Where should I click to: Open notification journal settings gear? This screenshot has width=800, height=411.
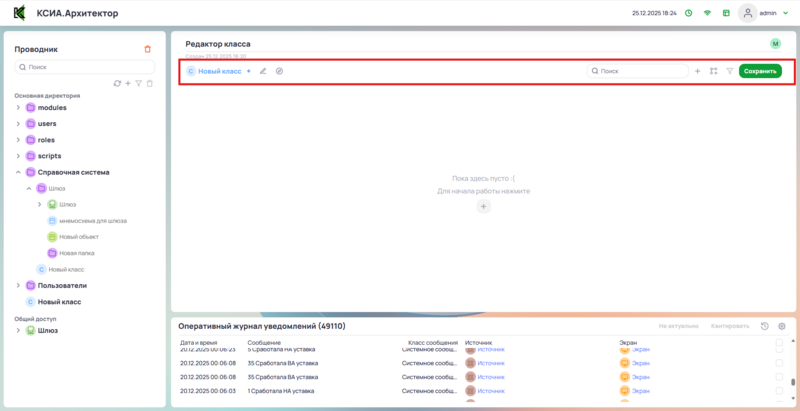(782, 326)
